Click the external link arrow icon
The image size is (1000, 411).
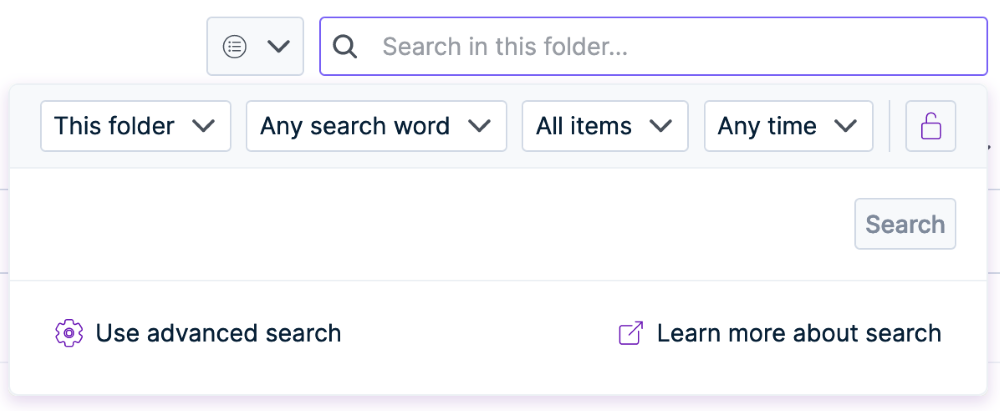coord(631,333)
